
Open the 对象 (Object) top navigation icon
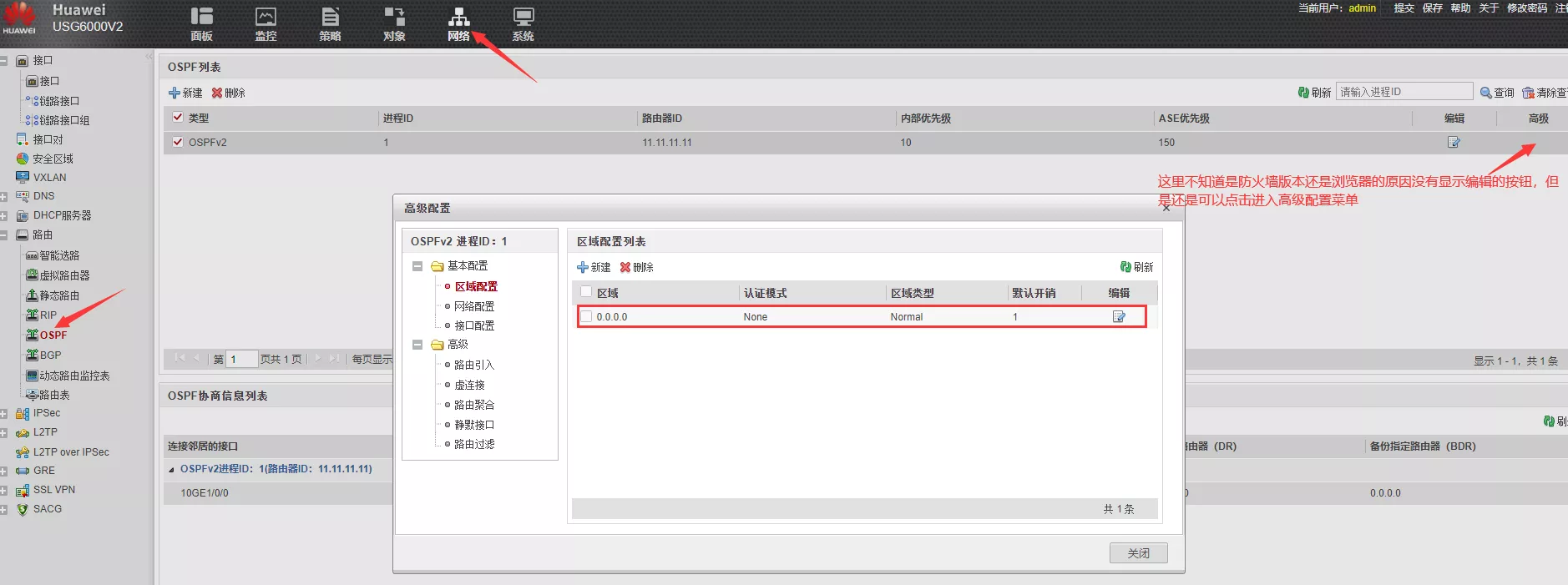(394, 23)
